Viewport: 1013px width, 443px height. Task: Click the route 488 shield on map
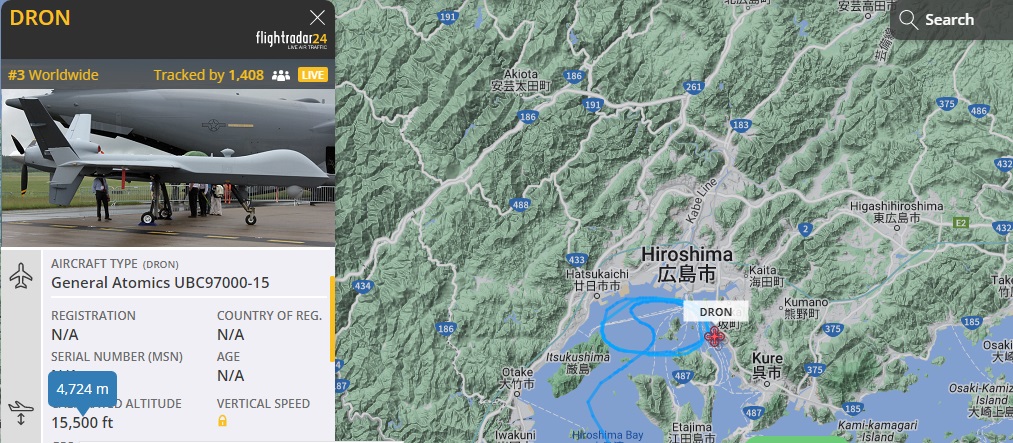pos(521,205)
